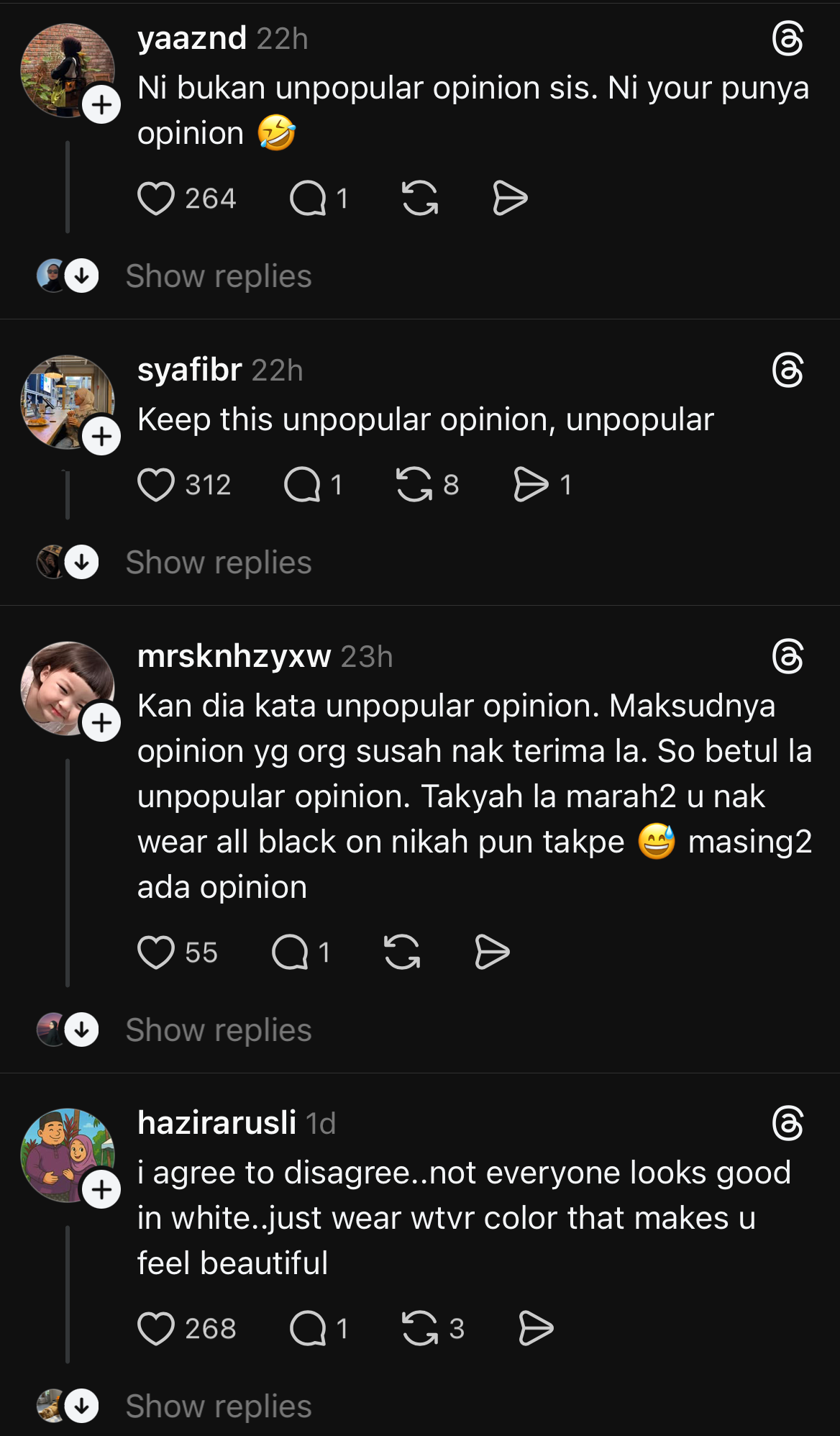Follow mrsknhzyxw with avatar plus button

pyautogui.click(x=101, y=722)
